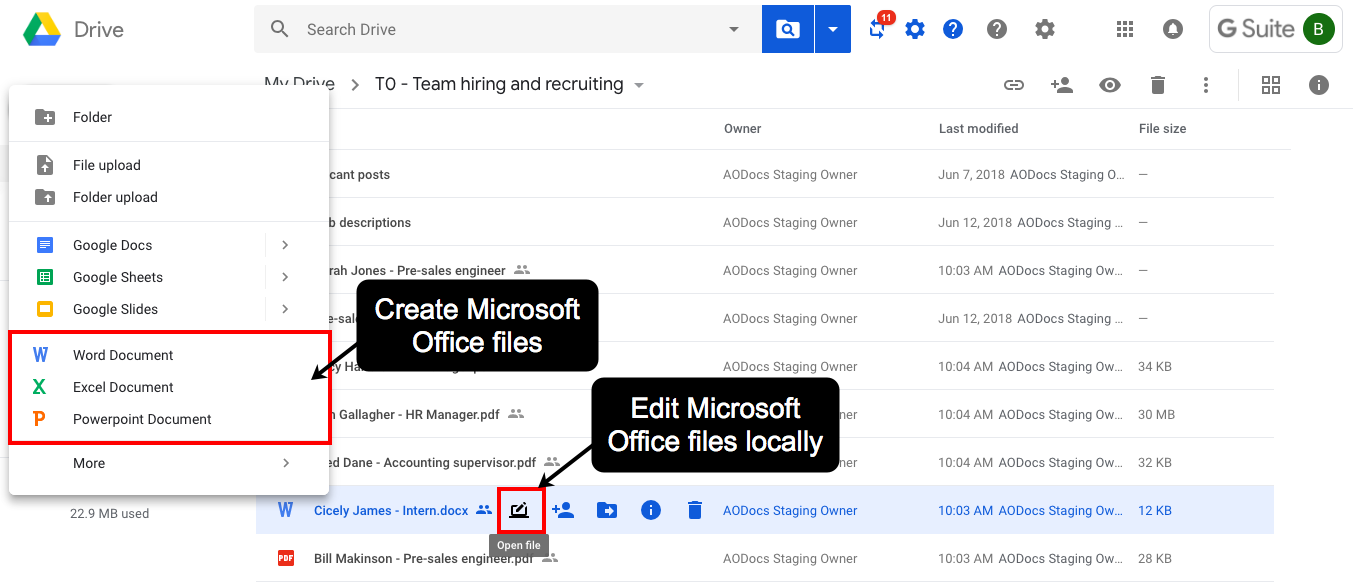Image resolution: width=1353 pixels, height=587 pixels.
Task: Open the Jones - Pre-sales engineer row
Action: coord(765,270)
